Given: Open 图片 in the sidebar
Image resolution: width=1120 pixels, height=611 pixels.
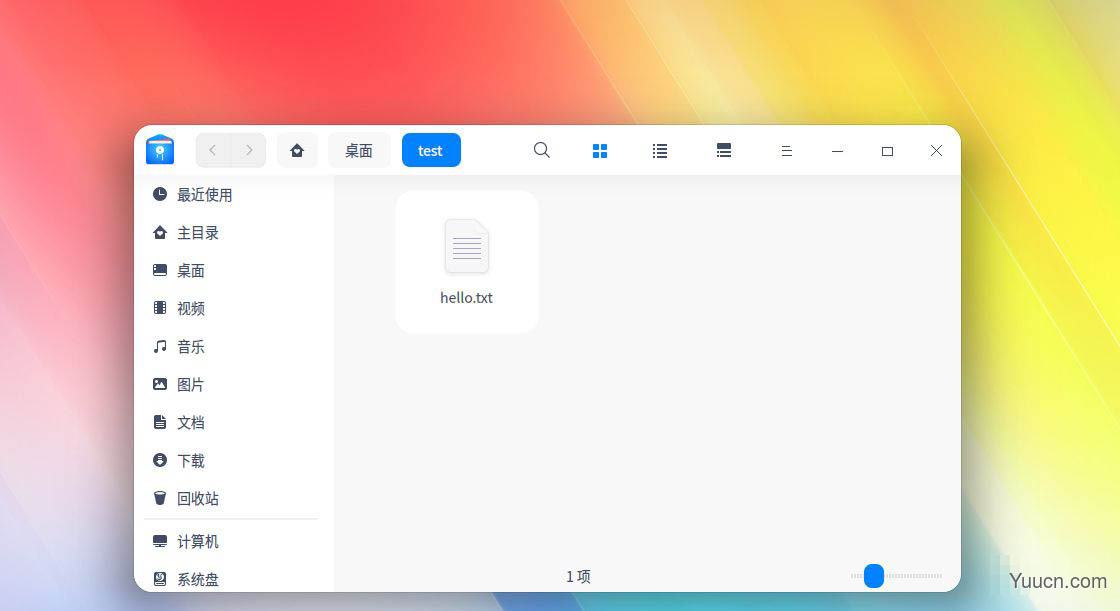Looking at the screenshot, I should click(x=234, y=384).
